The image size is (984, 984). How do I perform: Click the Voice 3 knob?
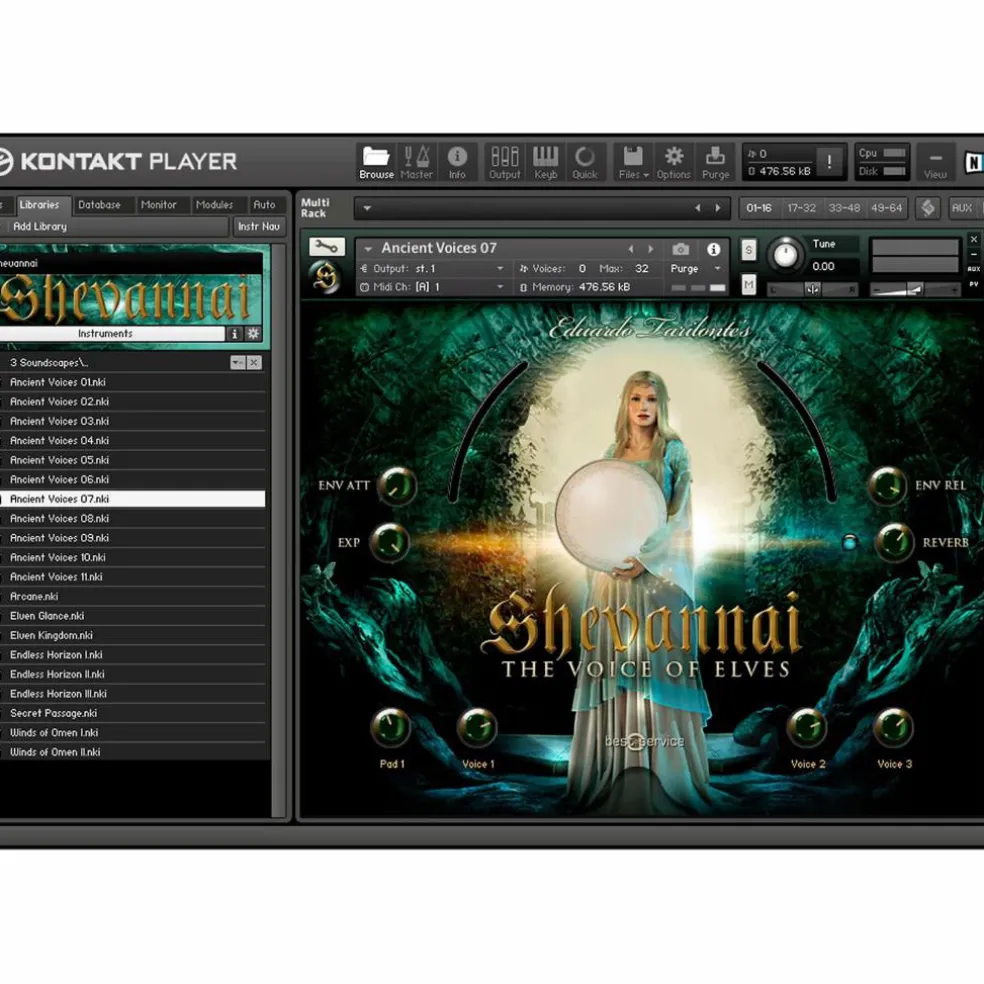tap(894, 728)
